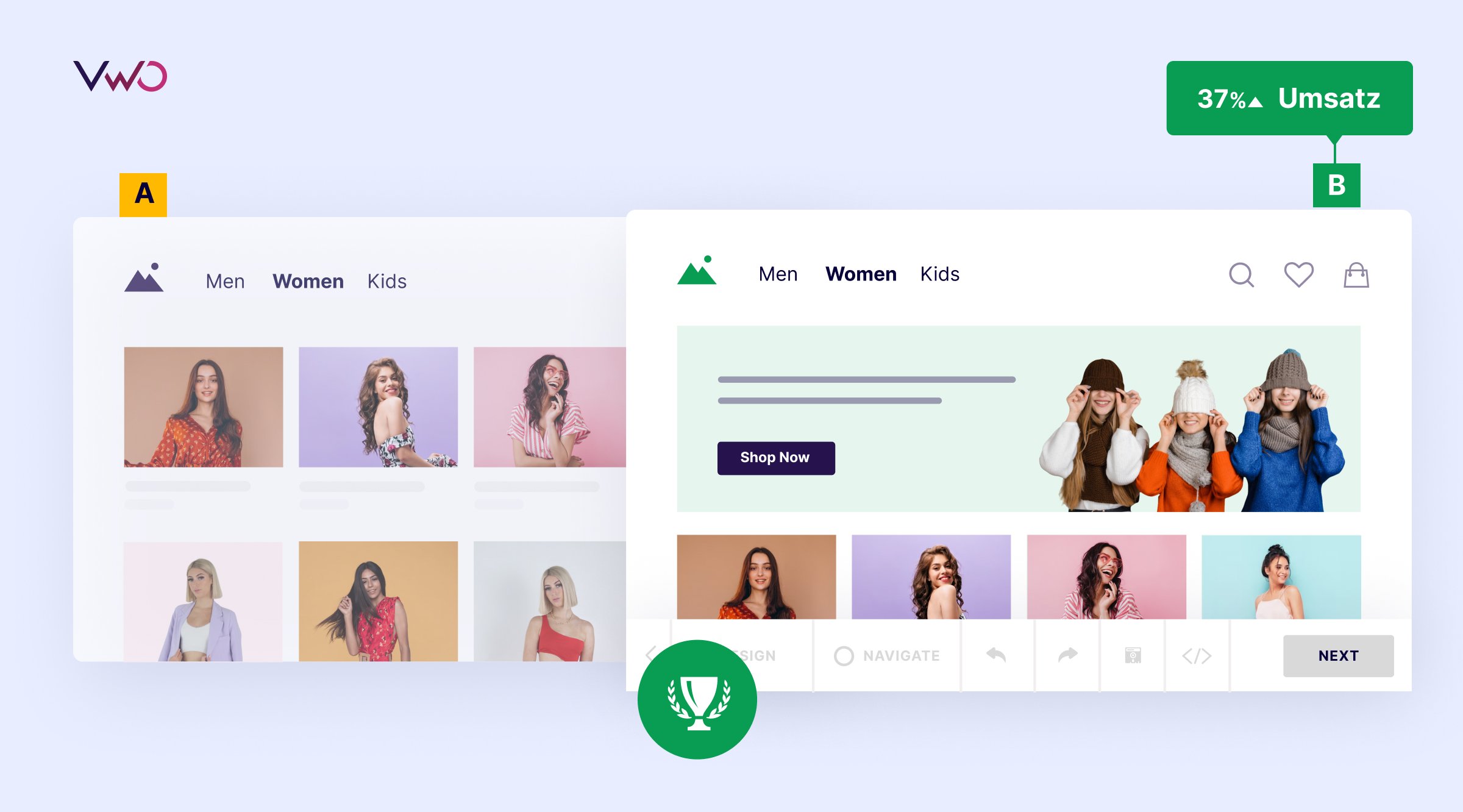
Task: Click the NAVIGATE toggle in bottom bar
Action: (x=884, y=656)
